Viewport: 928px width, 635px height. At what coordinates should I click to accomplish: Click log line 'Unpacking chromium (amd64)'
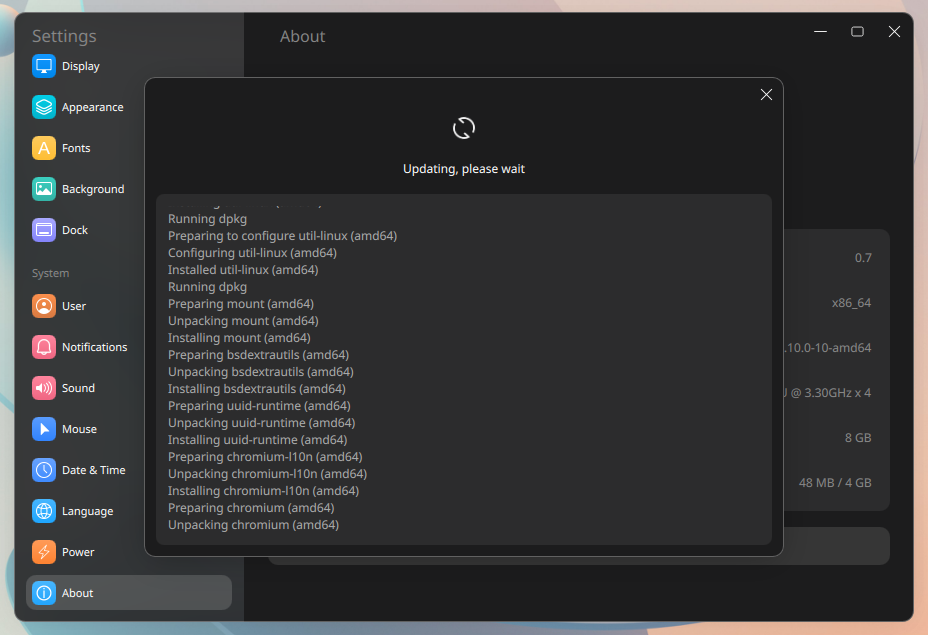[x=253, y=525]
